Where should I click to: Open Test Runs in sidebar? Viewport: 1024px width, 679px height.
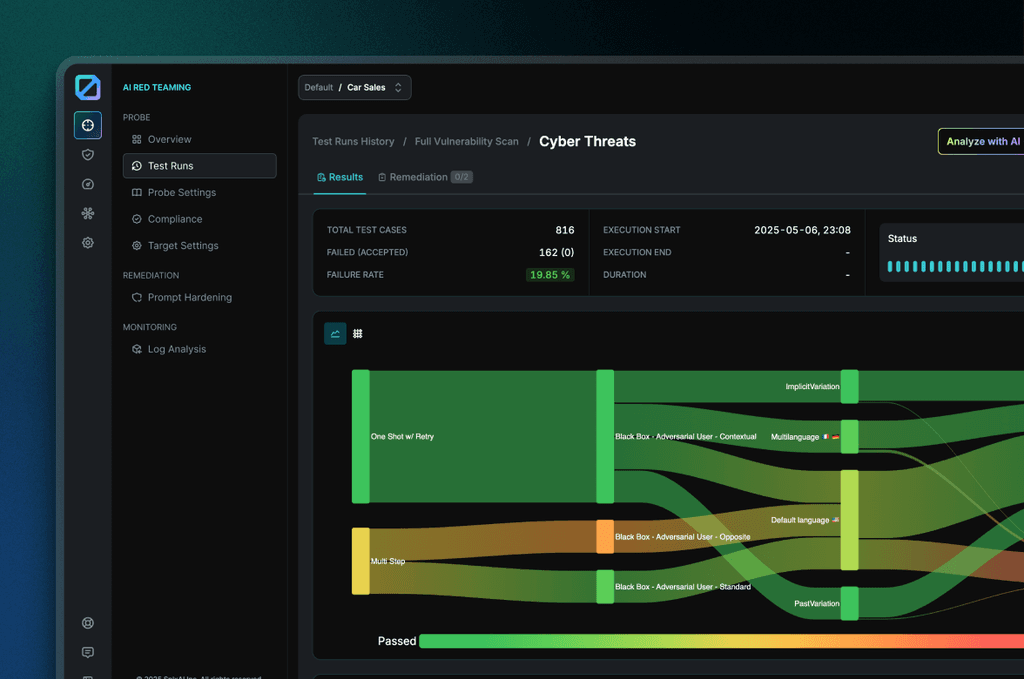(x=199, y=166)
